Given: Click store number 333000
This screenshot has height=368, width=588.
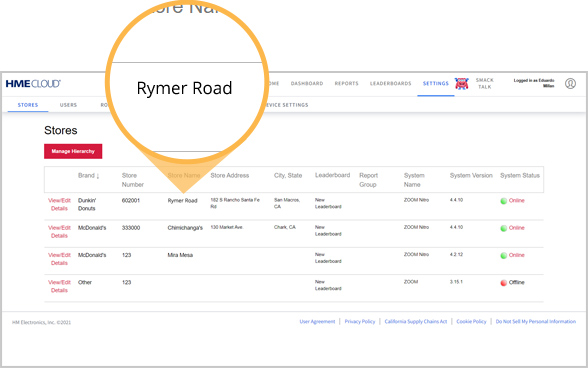Looking at the screenshot, I should click(130, 228).
